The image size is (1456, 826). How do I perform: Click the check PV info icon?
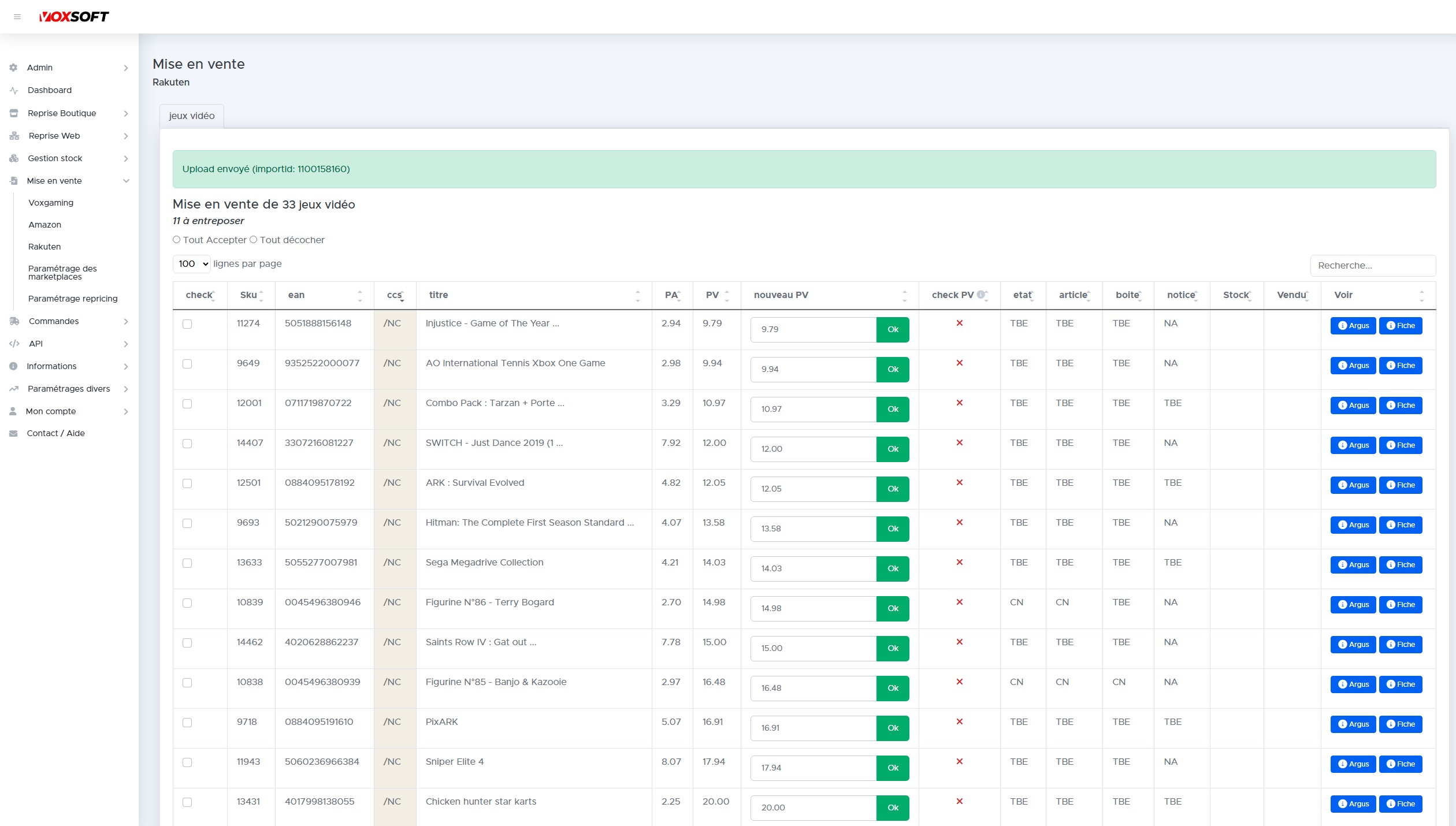[x=980, y=295]
